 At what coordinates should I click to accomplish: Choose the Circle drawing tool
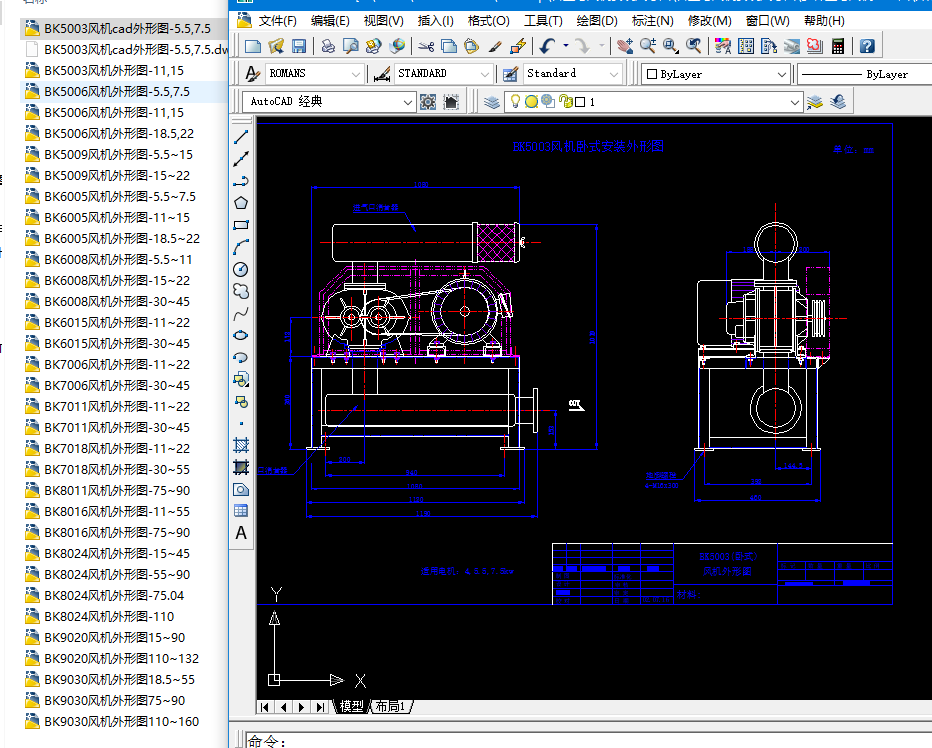pos(241,269)
